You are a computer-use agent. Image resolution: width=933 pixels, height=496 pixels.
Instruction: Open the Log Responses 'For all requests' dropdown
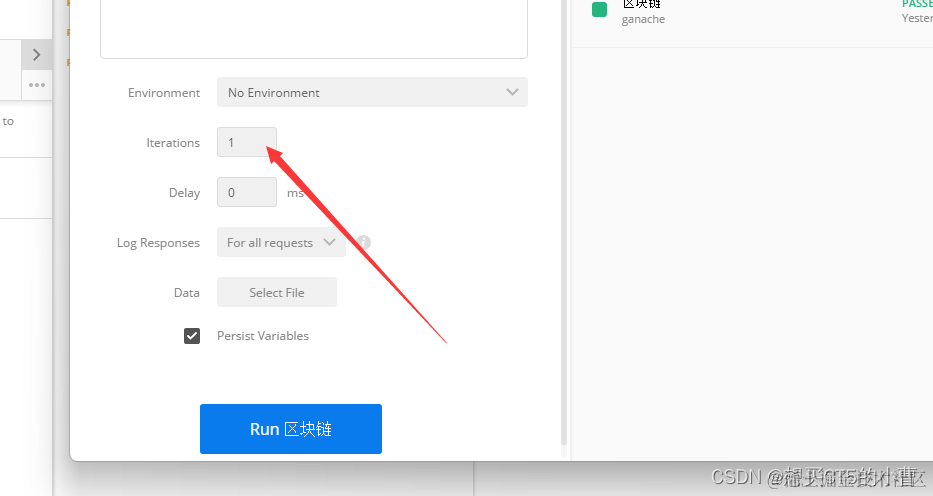click(x=281, y=242)
